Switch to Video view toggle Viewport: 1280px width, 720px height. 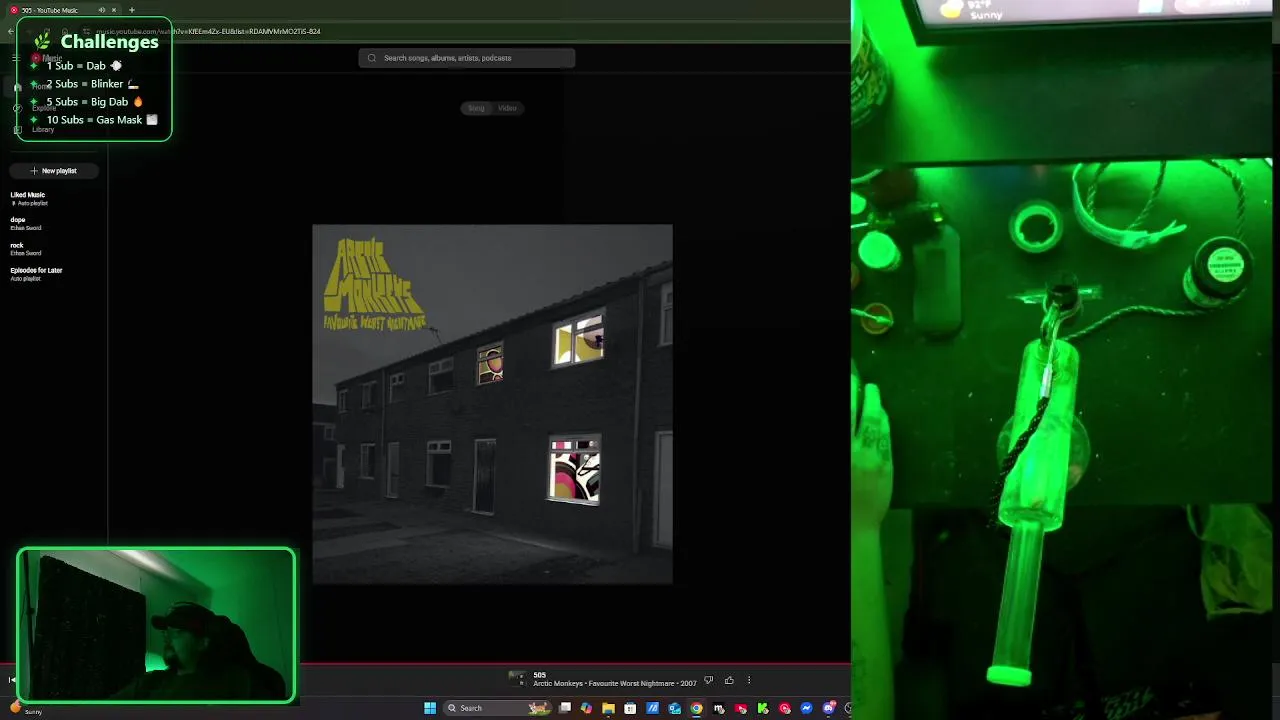[x=507, y=108]
